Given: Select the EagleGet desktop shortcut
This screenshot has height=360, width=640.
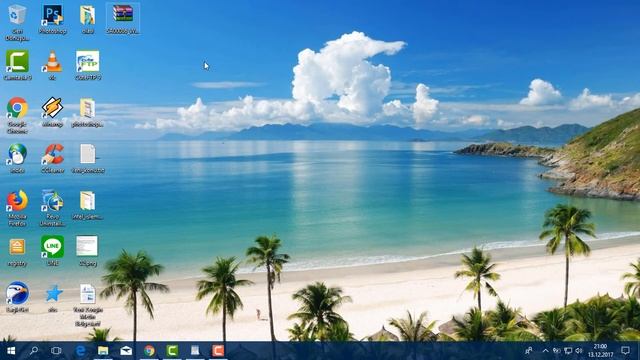Looking at the screenshot, I should pos(17,297).
